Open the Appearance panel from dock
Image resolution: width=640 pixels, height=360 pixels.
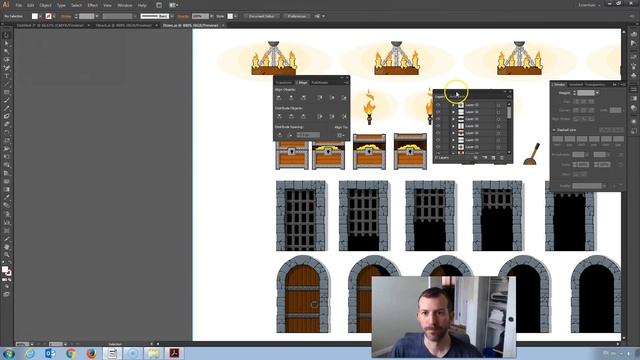[633, 122]
